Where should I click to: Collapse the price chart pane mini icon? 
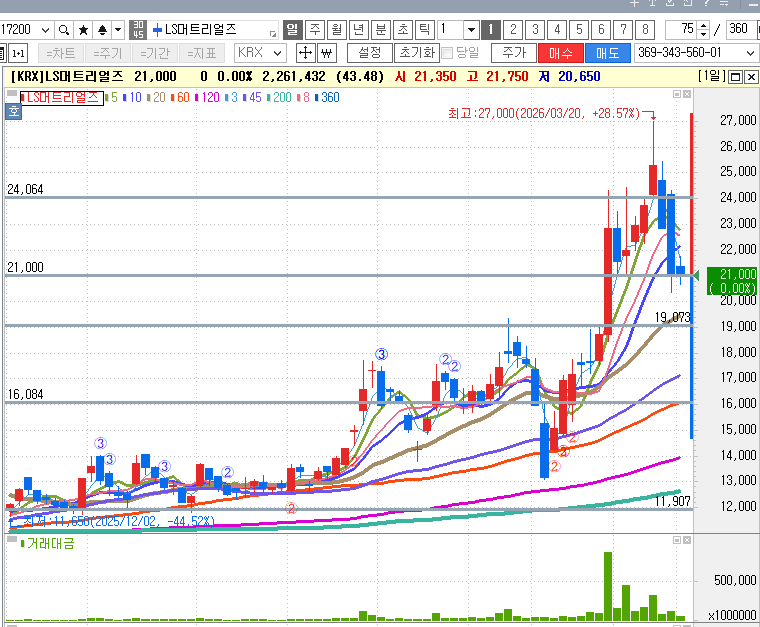pos(677,94)
